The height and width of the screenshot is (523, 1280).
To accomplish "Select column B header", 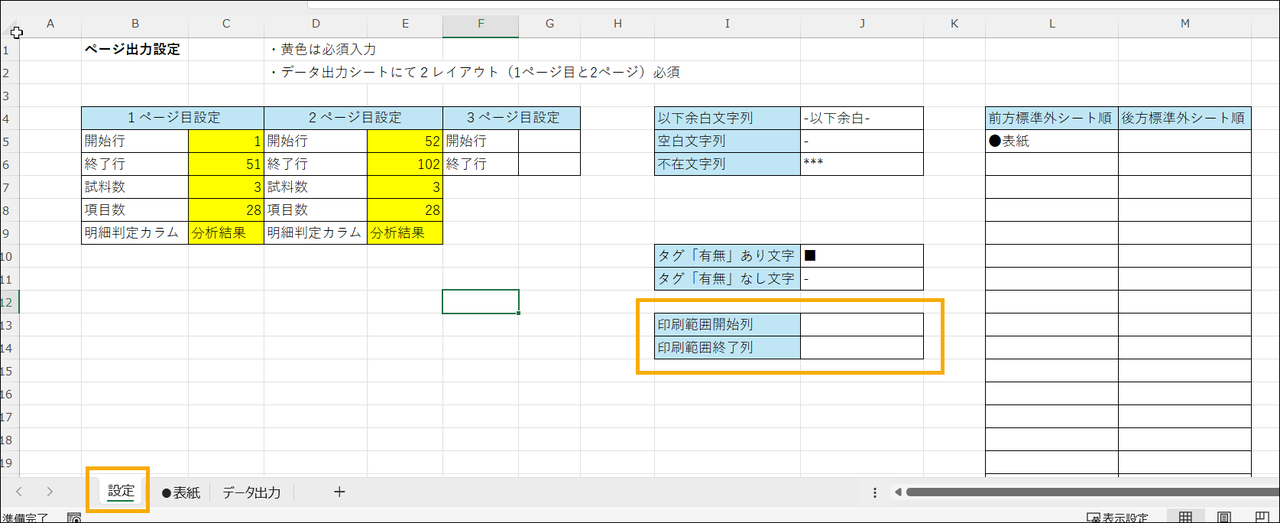I will click(135, 23).
